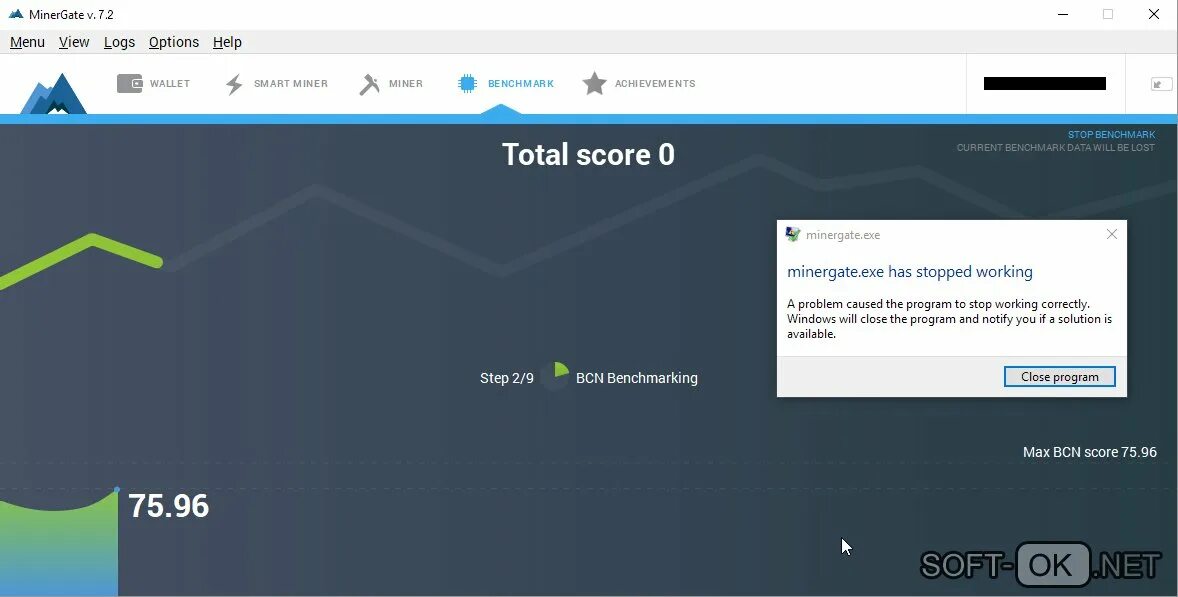Click the large 75.96 score value
This screenshot has width=1178, height=597.
tap(168, 505)
